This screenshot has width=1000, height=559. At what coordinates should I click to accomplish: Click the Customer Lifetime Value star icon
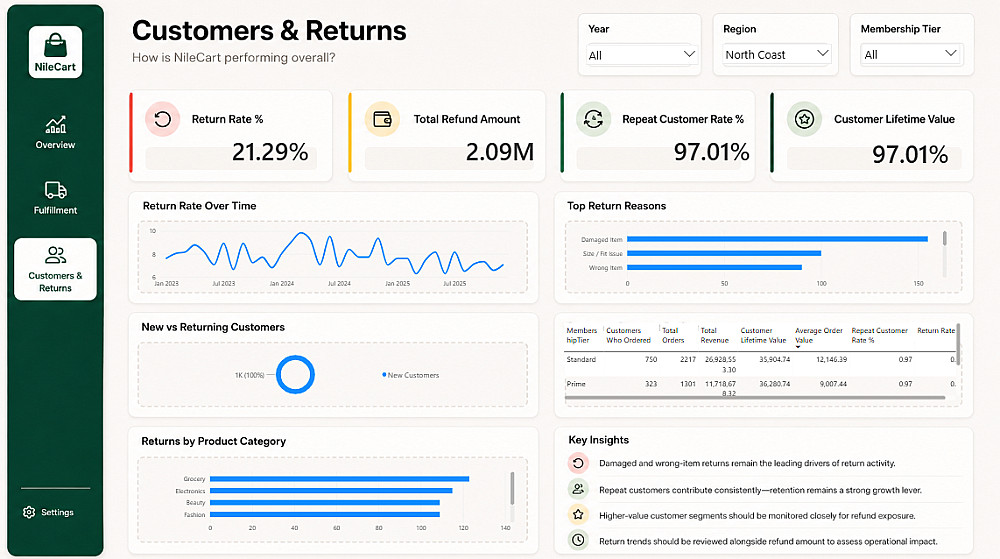point(804,119)
